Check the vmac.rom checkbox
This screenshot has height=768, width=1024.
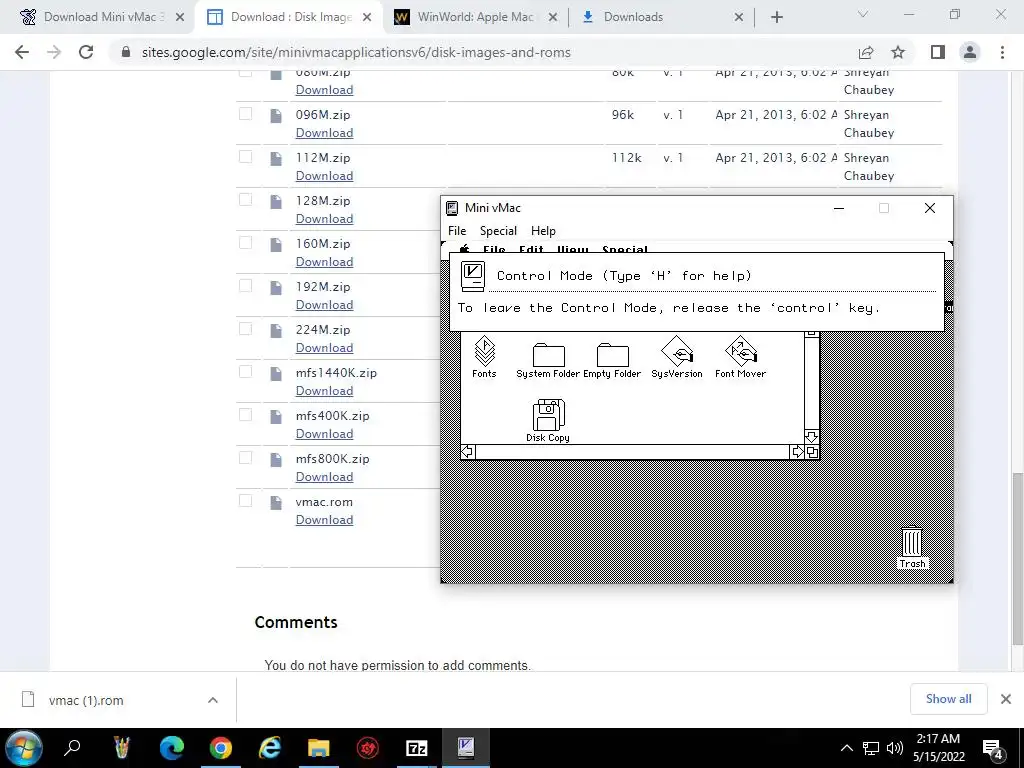click(x=246, y=501)
